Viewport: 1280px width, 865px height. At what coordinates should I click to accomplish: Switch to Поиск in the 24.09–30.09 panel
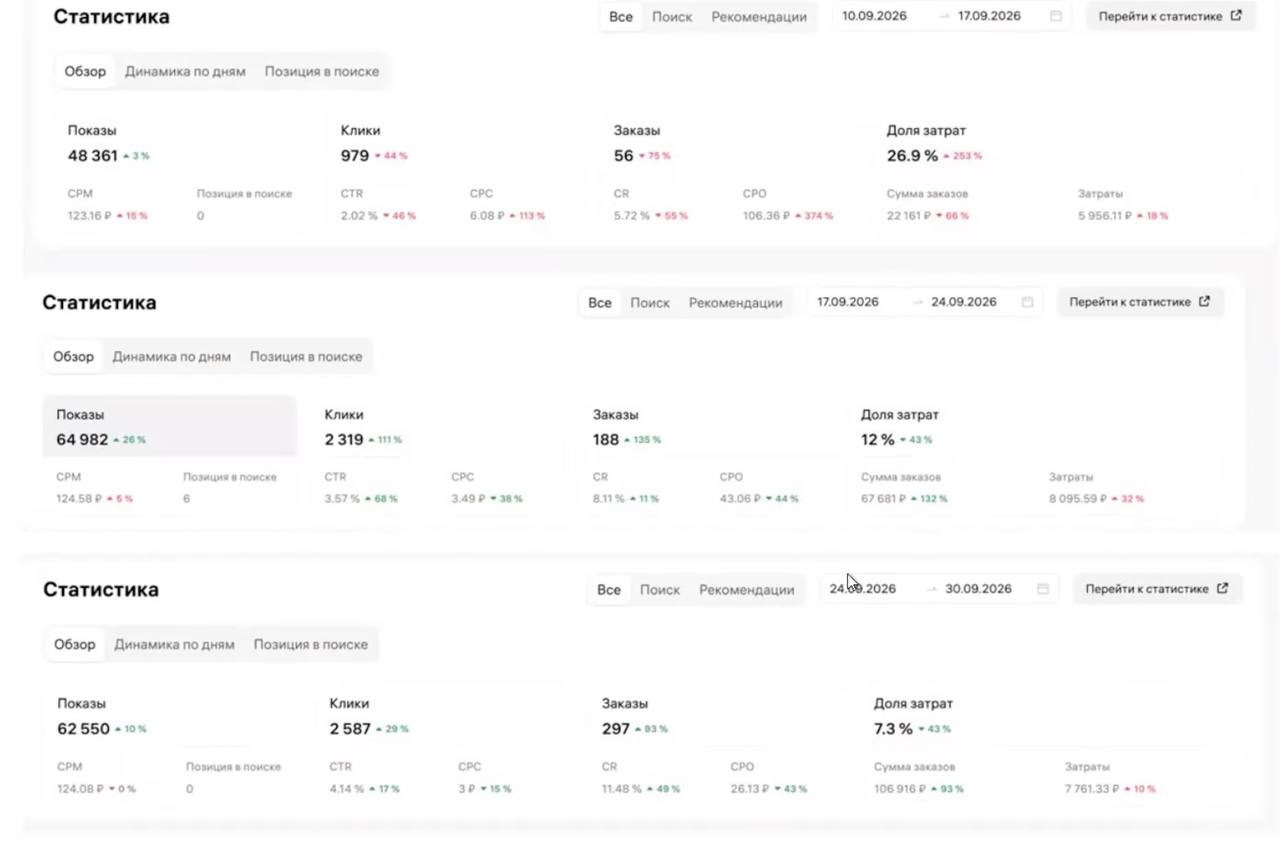coord(660,590)
